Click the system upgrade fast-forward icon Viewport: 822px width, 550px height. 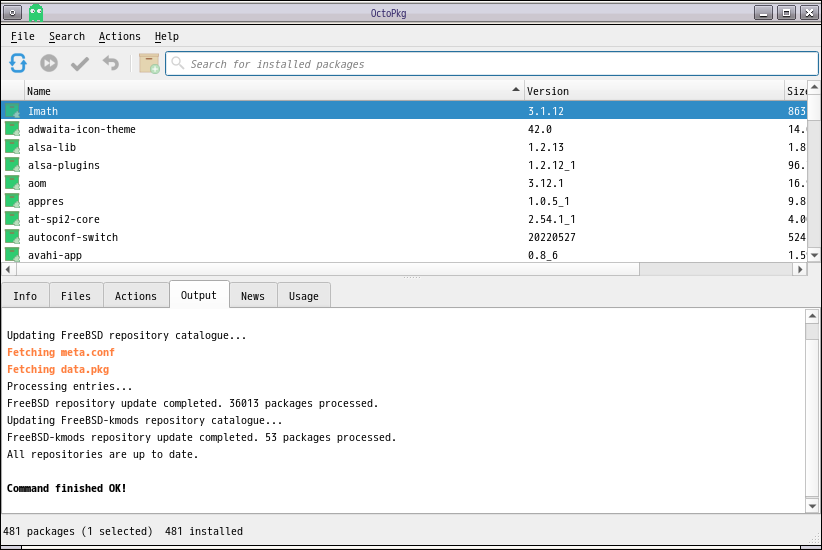point(49,64)
